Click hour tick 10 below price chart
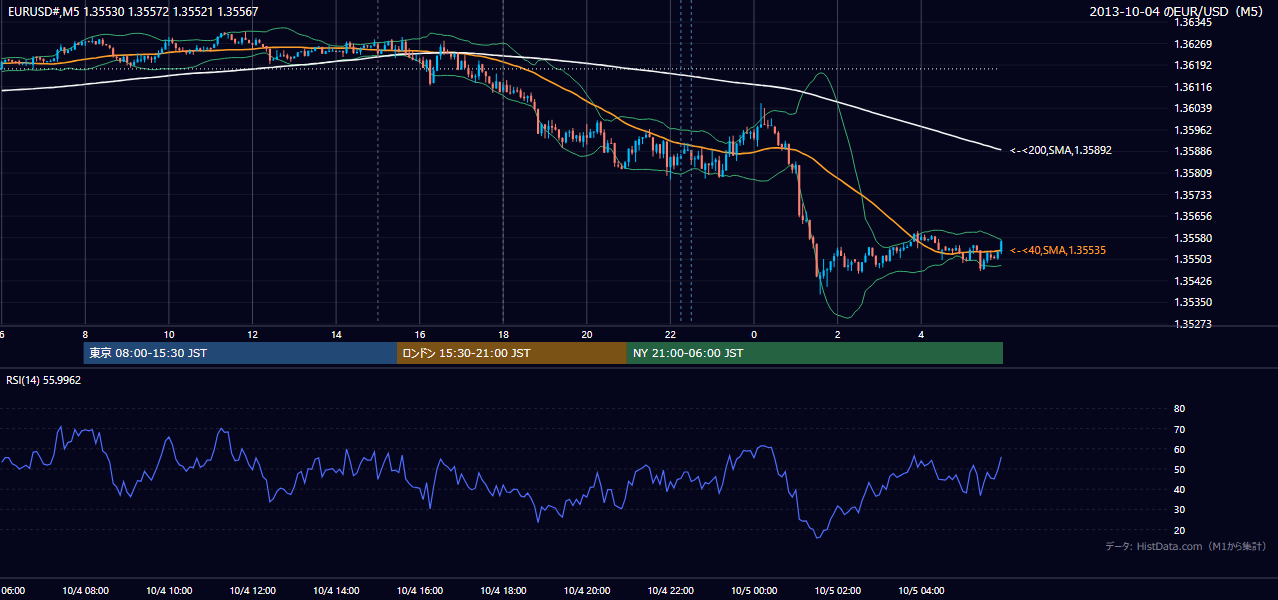 (169, 334)
